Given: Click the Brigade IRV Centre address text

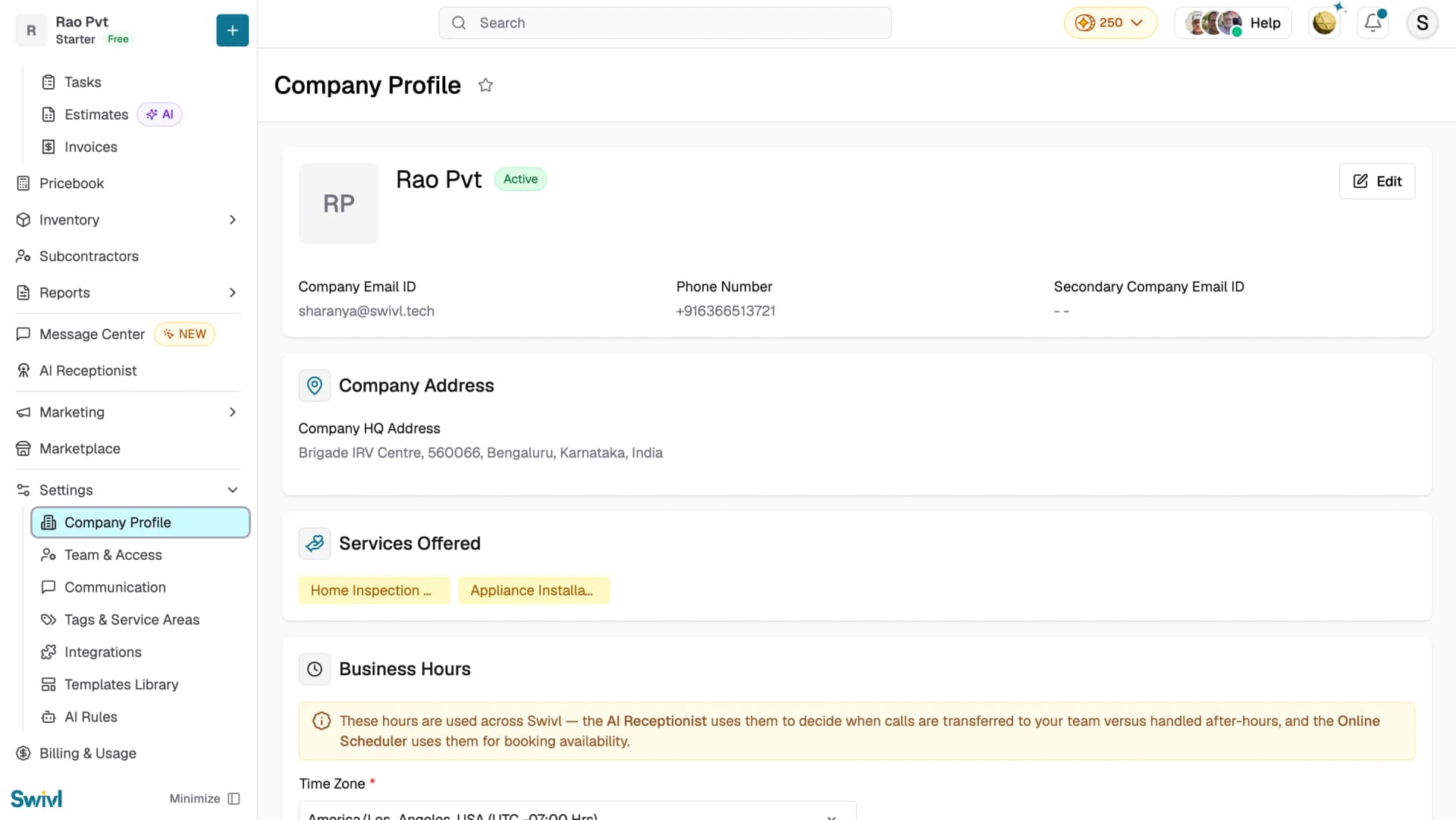Looking at the screenshot, I should click(x=481, y=453).
